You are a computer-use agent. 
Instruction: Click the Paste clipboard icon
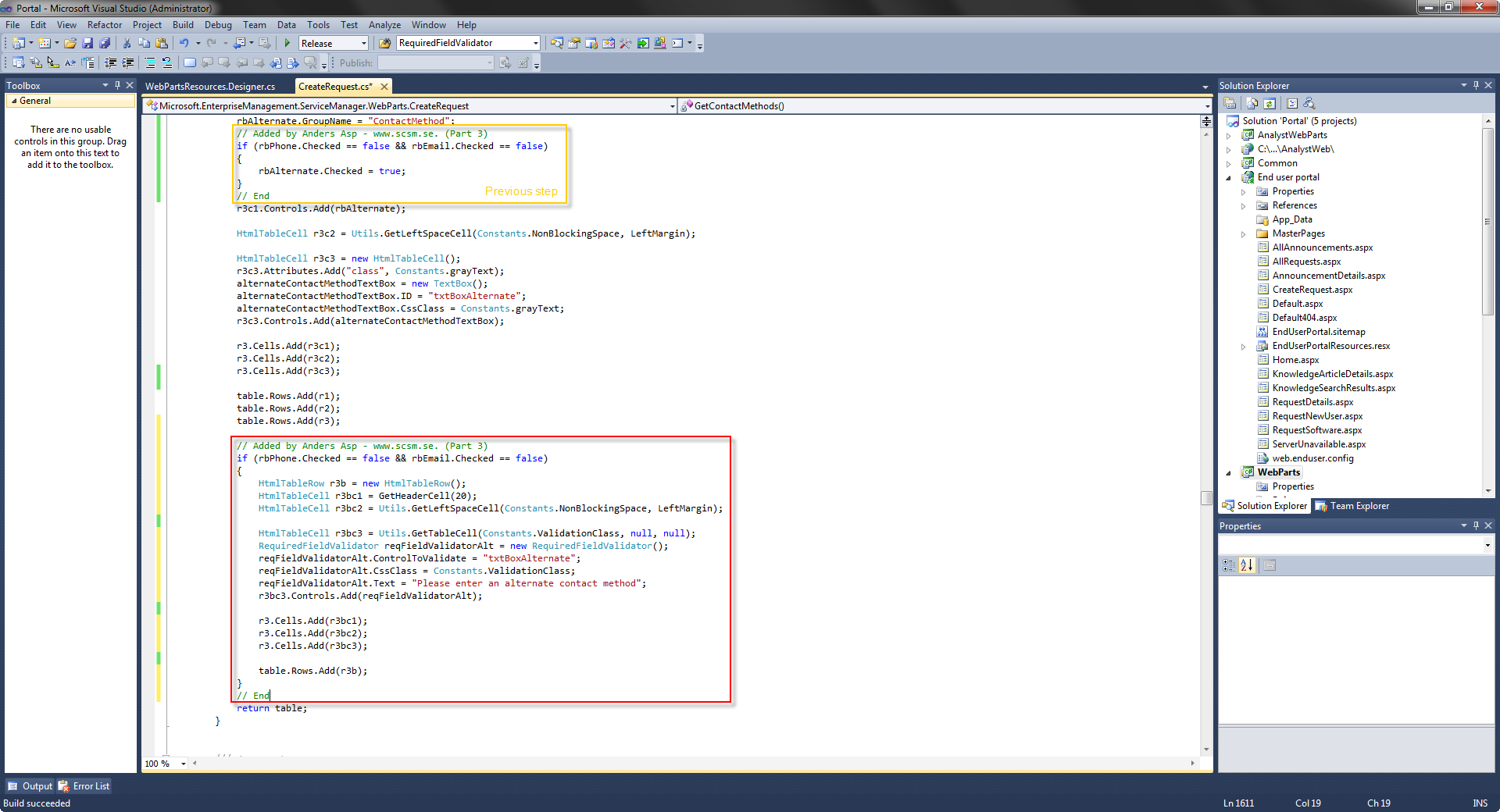click(x=162, y=43)
